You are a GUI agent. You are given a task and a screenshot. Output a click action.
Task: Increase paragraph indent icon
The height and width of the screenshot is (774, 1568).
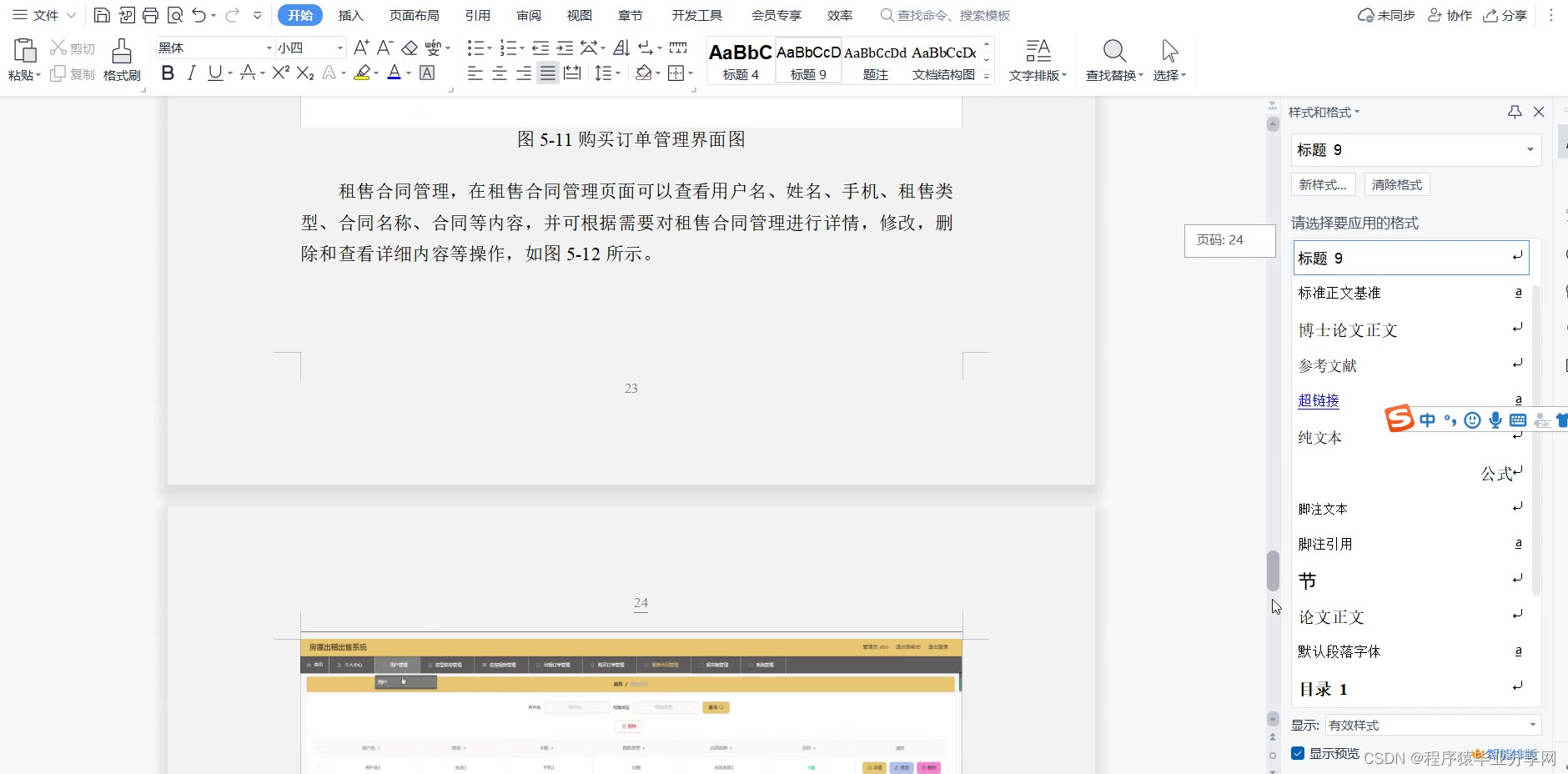565,48
